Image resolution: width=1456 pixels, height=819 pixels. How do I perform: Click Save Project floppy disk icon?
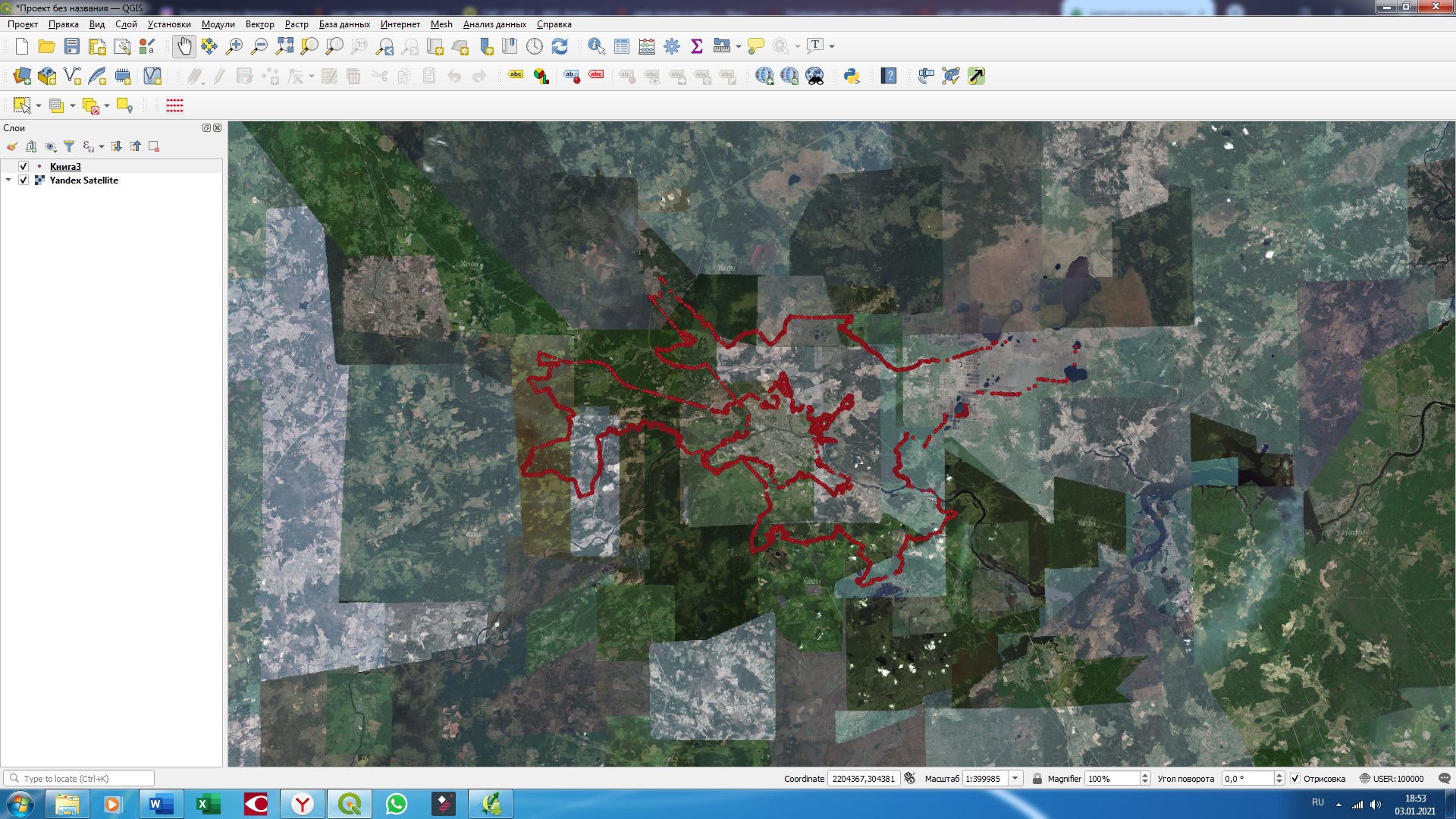[x=72, y=46]
